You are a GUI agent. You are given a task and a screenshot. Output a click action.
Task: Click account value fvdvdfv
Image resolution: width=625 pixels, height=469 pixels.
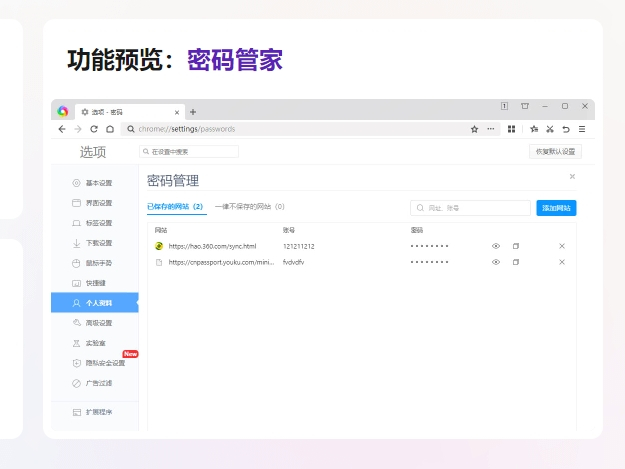(x=293, y=262)
